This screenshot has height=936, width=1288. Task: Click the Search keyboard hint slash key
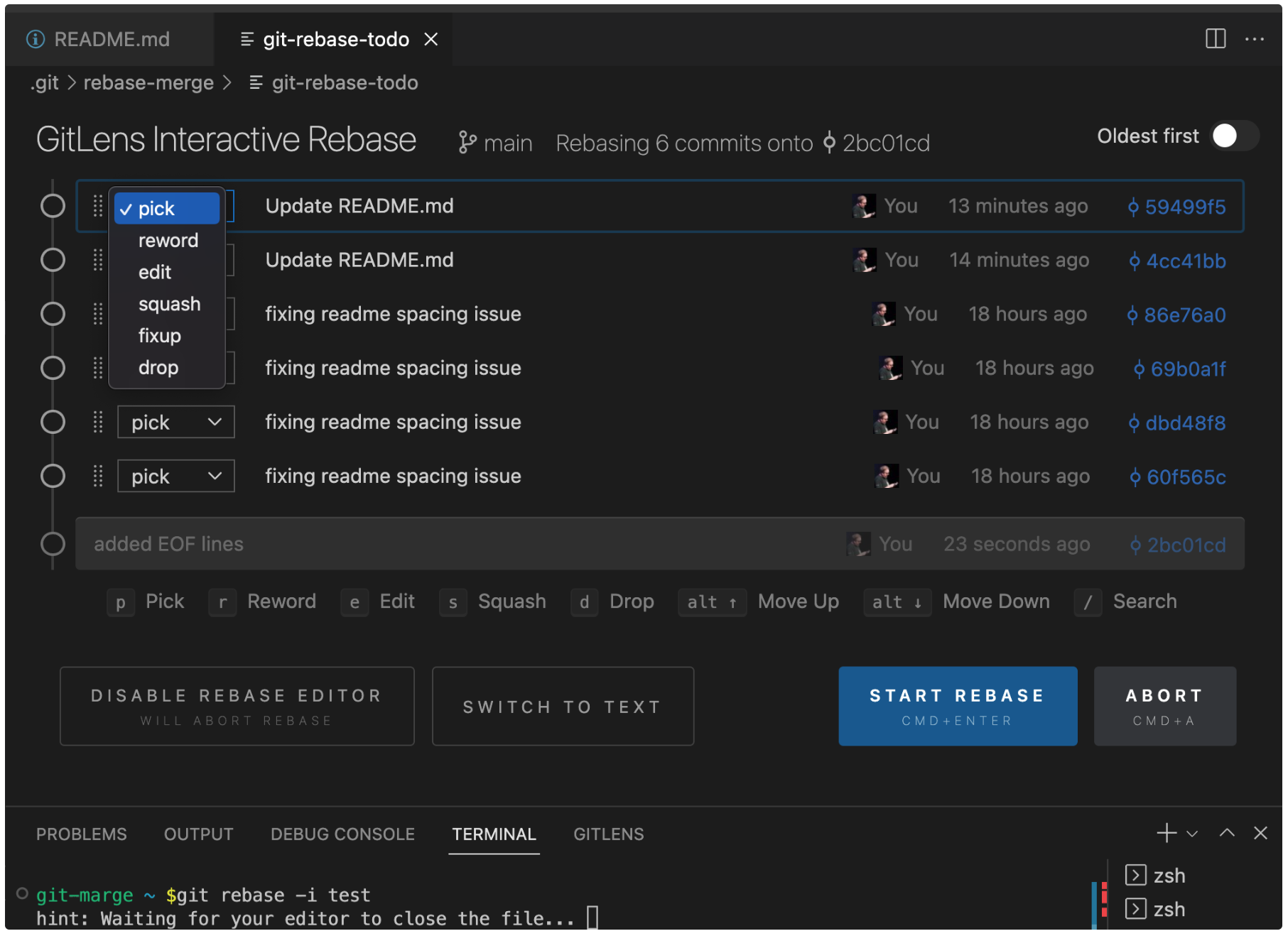pyautogui.click(x=1087, y=602)
